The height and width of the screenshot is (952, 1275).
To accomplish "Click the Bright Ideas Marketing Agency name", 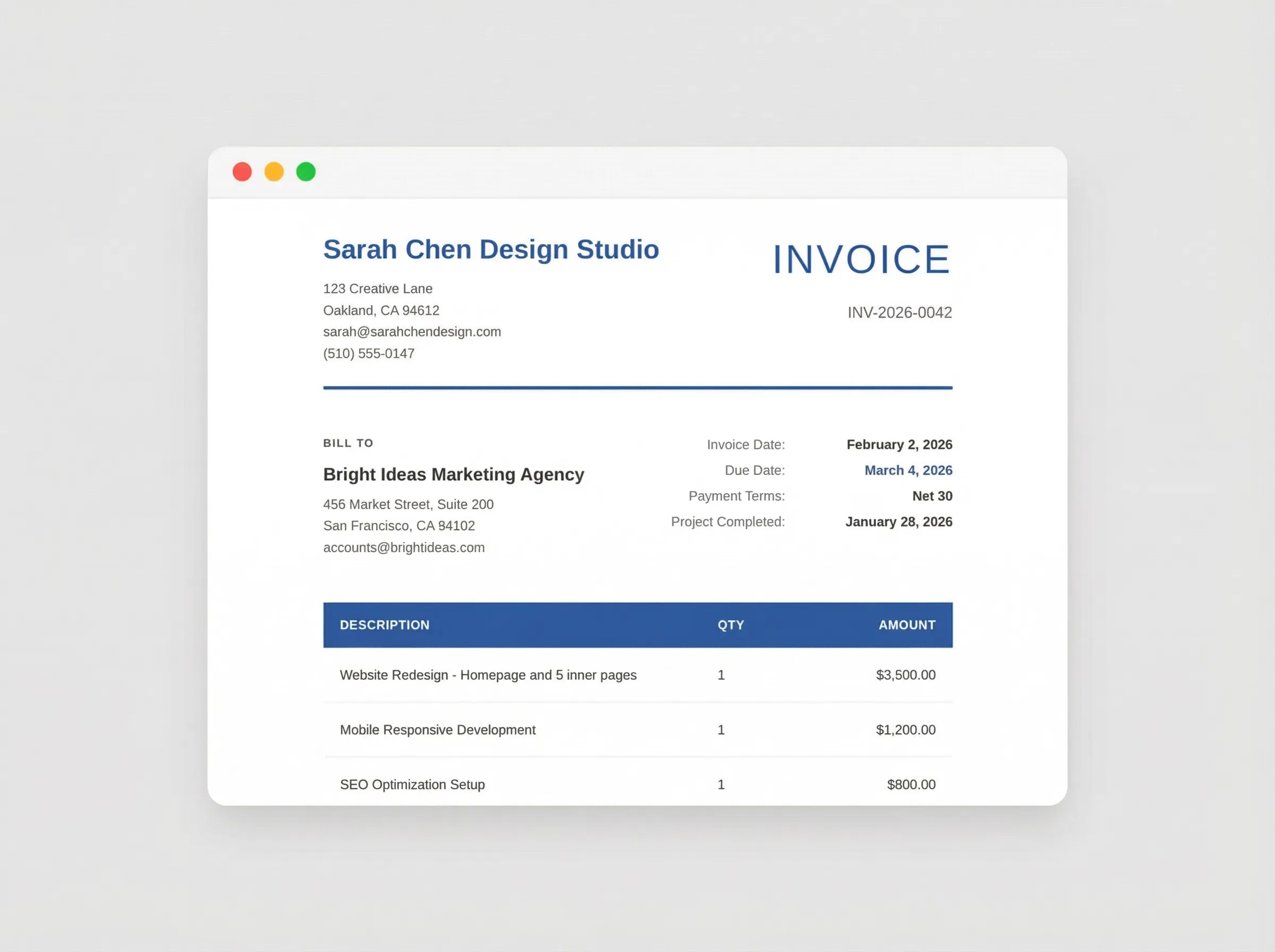I will (454, 474).
